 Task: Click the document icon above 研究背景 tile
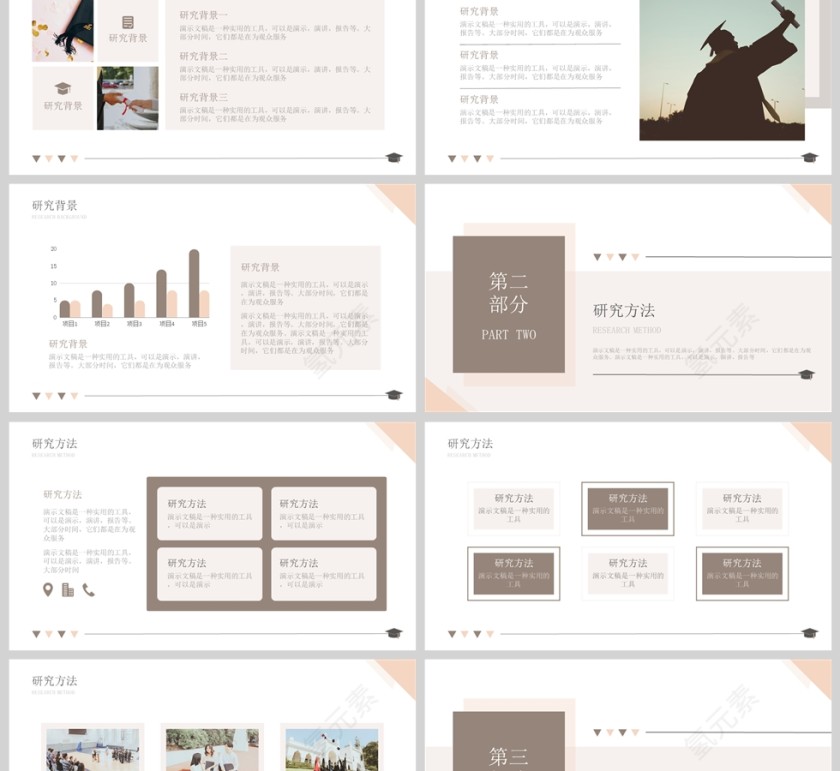point(128,22)
